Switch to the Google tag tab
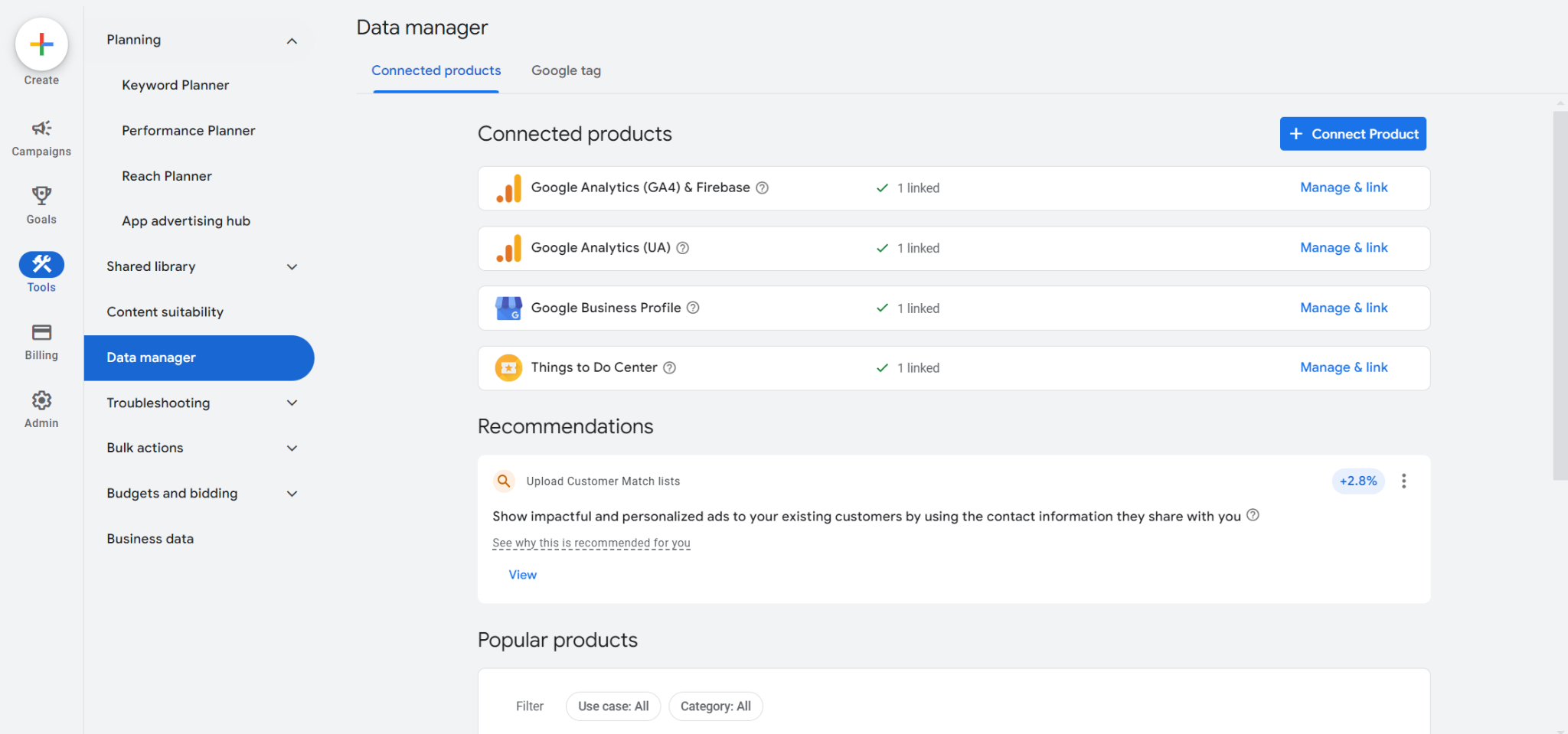The width and height of the screenshot is (1568, 734). (566, 70)
